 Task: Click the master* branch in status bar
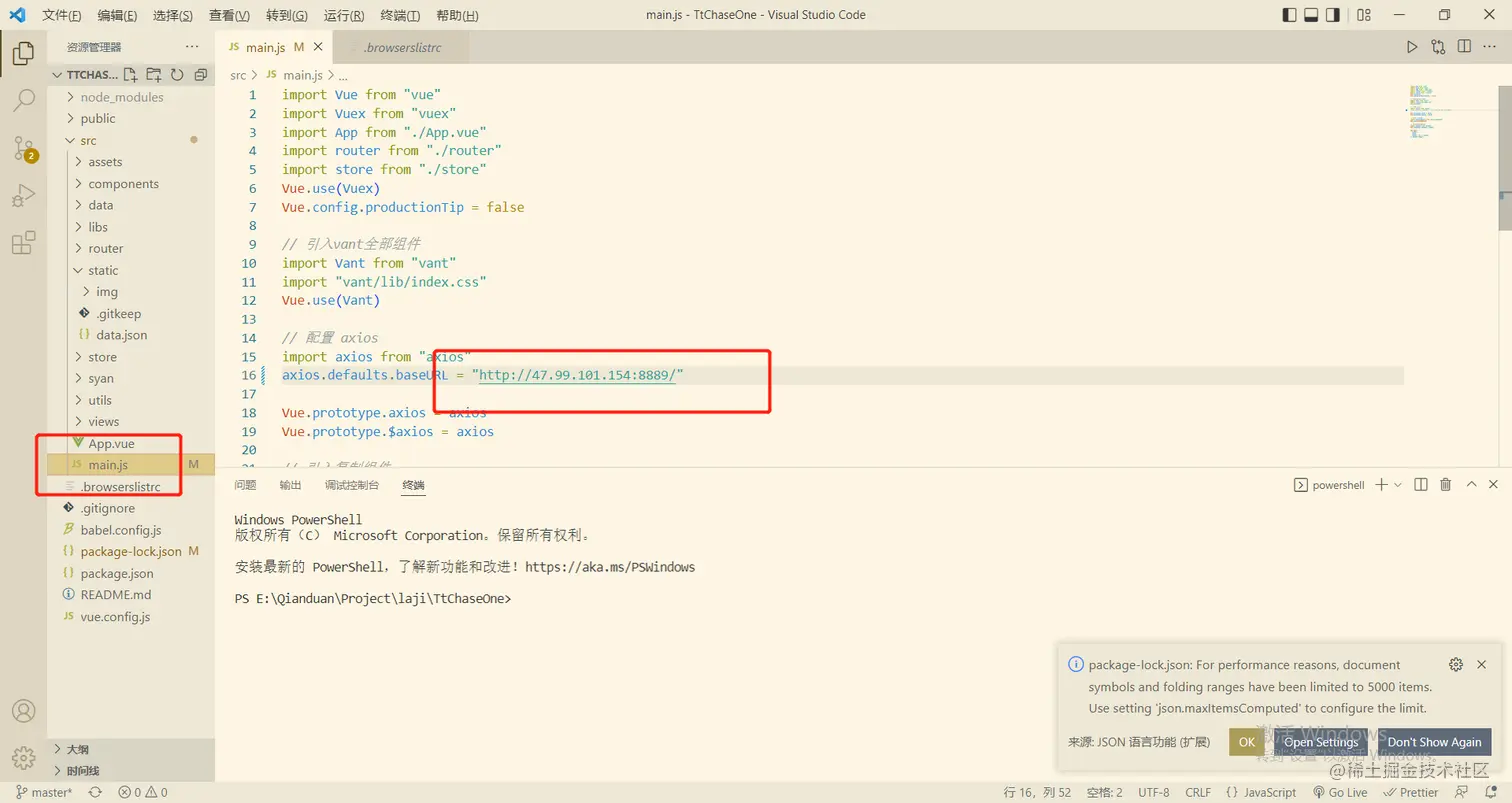[x=42, y=792]
